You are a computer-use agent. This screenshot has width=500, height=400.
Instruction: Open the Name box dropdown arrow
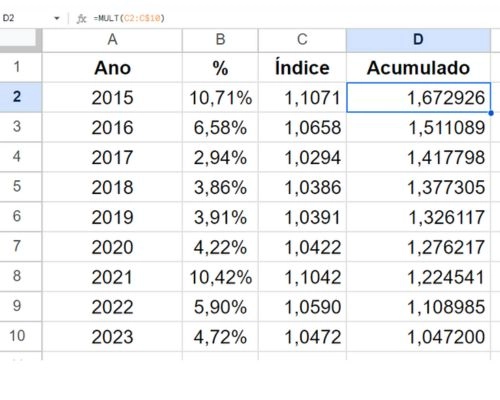pos(57,18)
